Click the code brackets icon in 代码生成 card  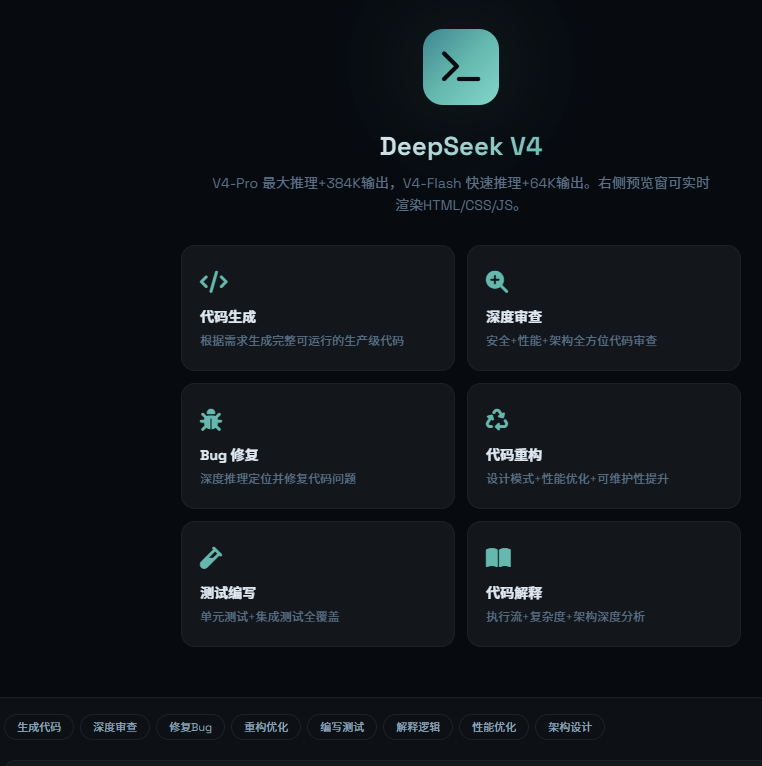(214, 282)
